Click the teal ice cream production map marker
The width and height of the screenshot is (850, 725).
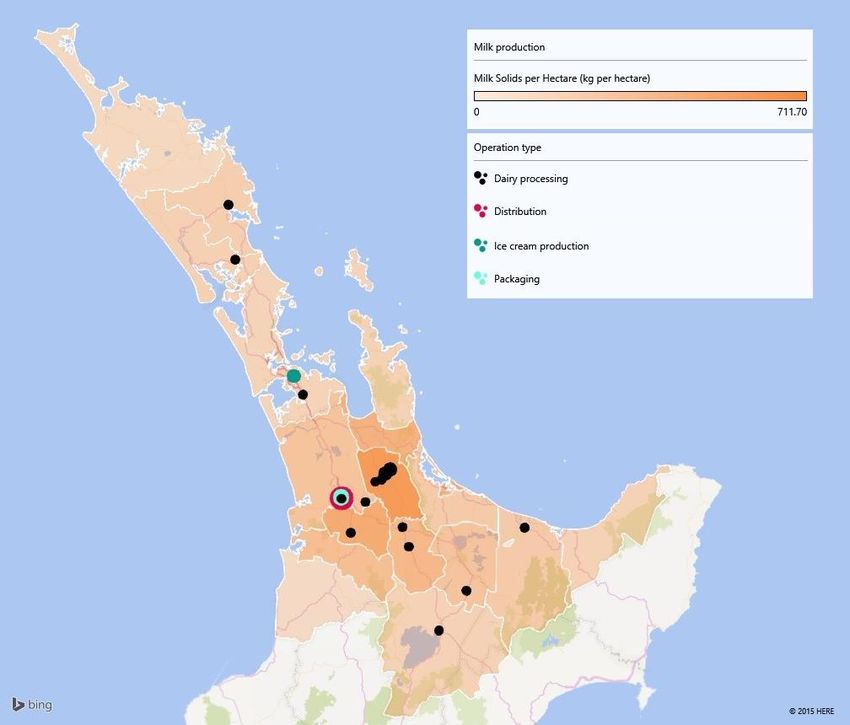(294, 376)
